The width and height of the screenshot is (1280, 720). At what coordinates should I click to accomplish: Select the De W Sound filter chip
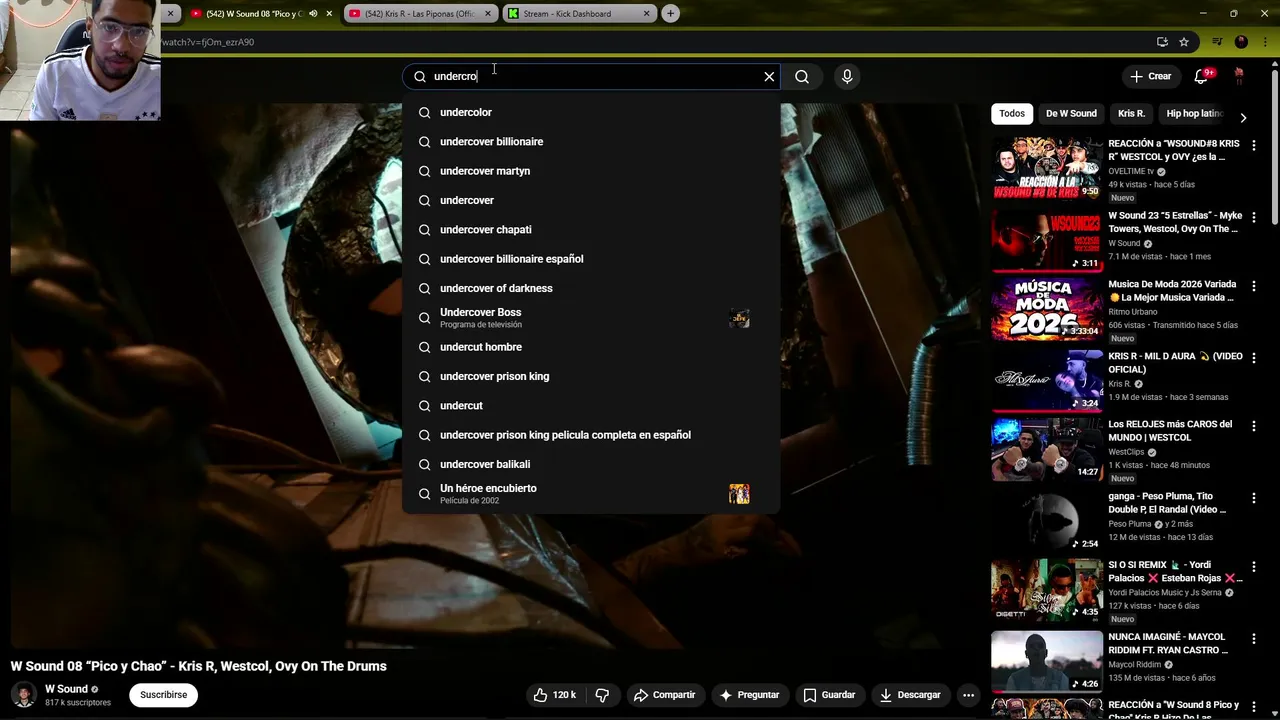tap(1071, 114)
